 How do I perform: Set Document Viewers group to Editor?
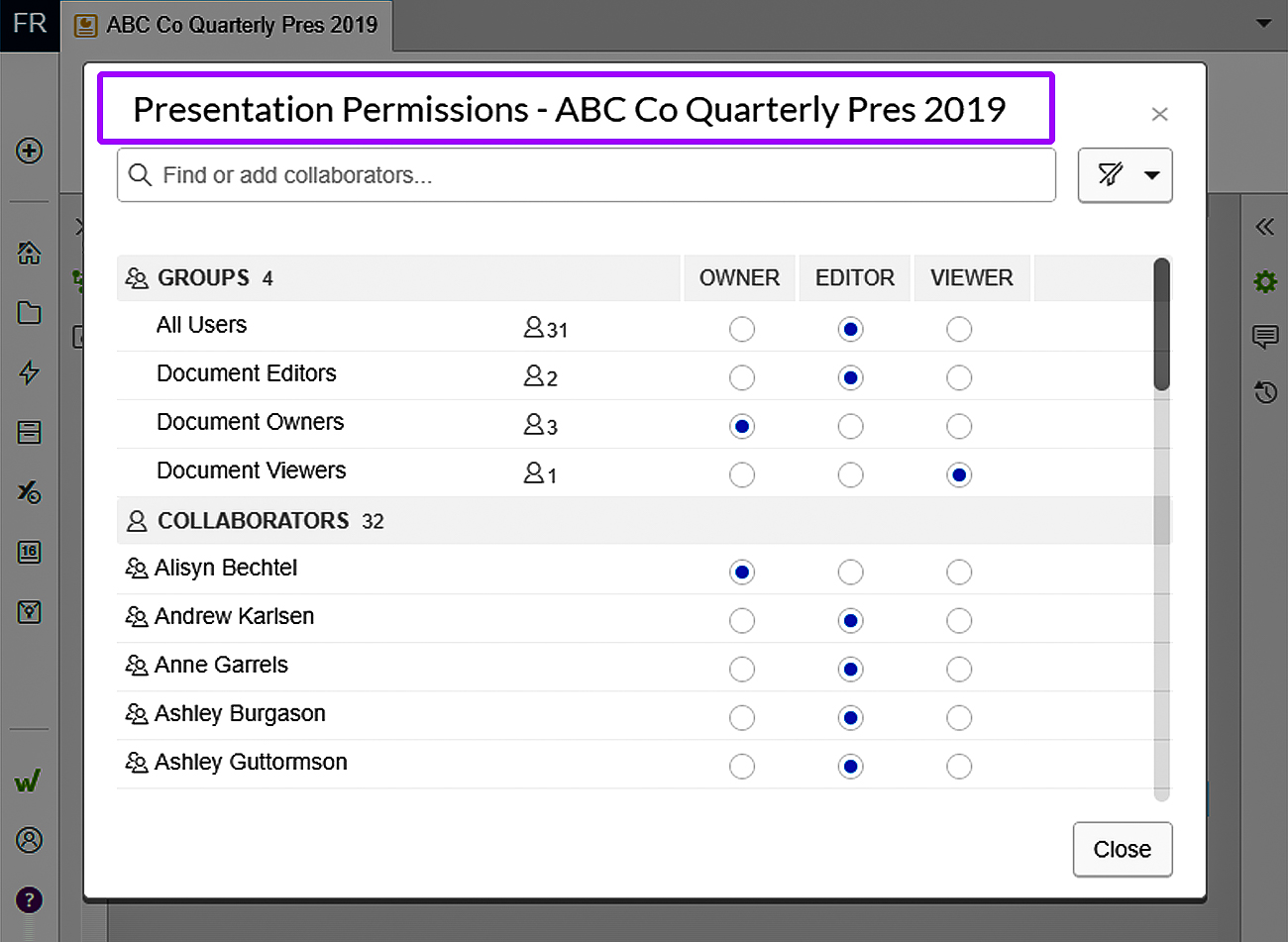(x=850, y=474)
